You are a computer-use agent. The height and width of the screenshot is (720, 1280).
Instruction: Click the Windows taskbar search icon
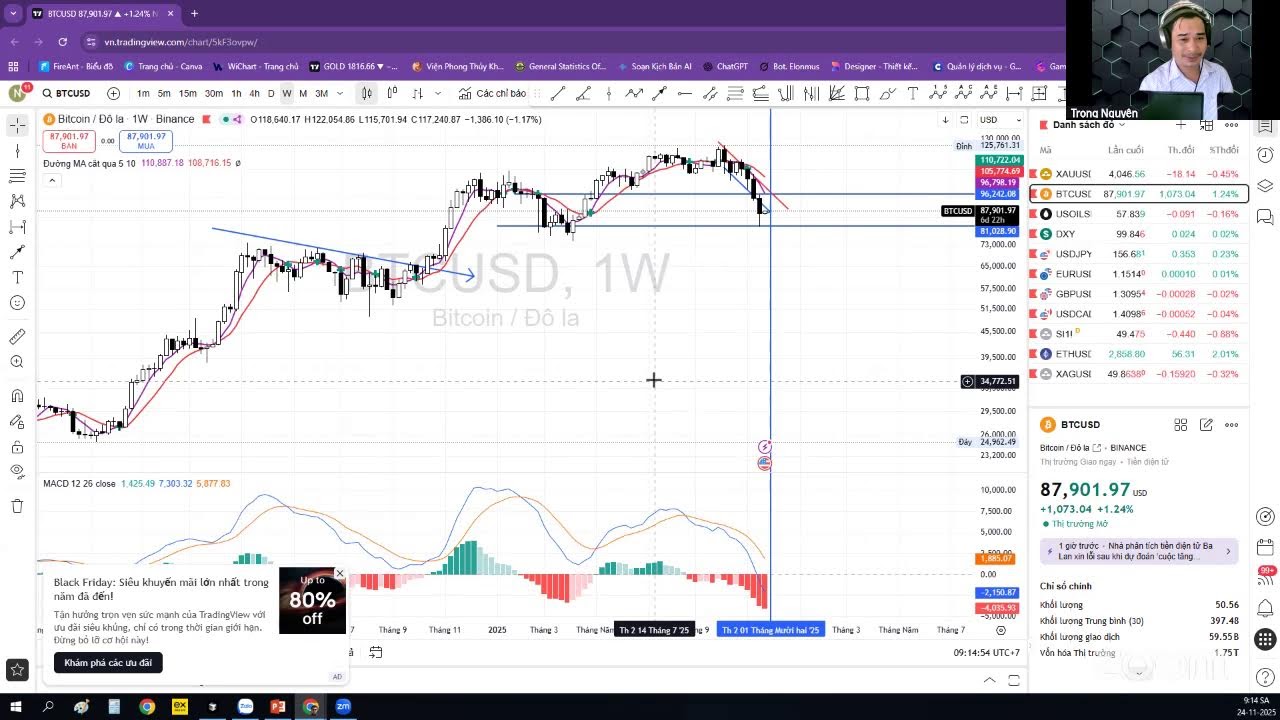point(49,706)
